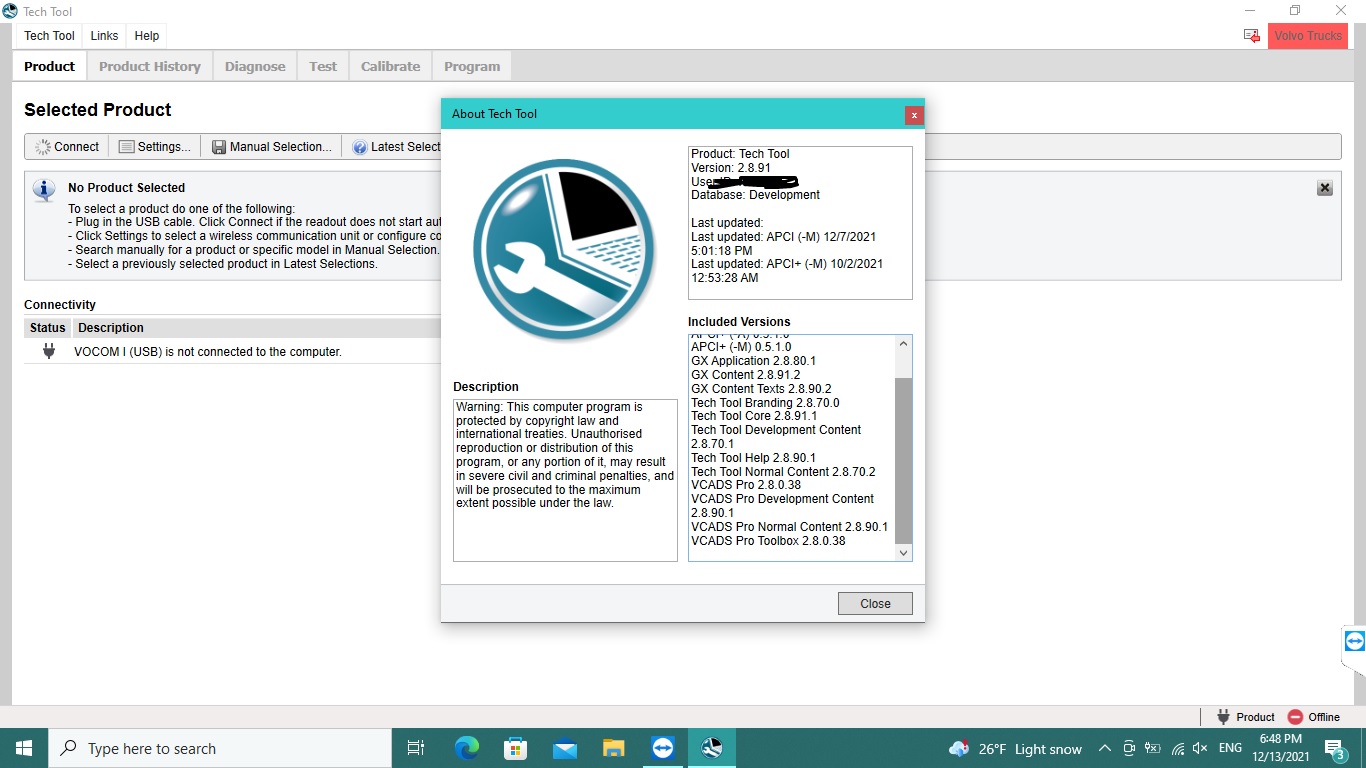
Task: Open Latest Selections toolbar item
Action: click(396, 147)
